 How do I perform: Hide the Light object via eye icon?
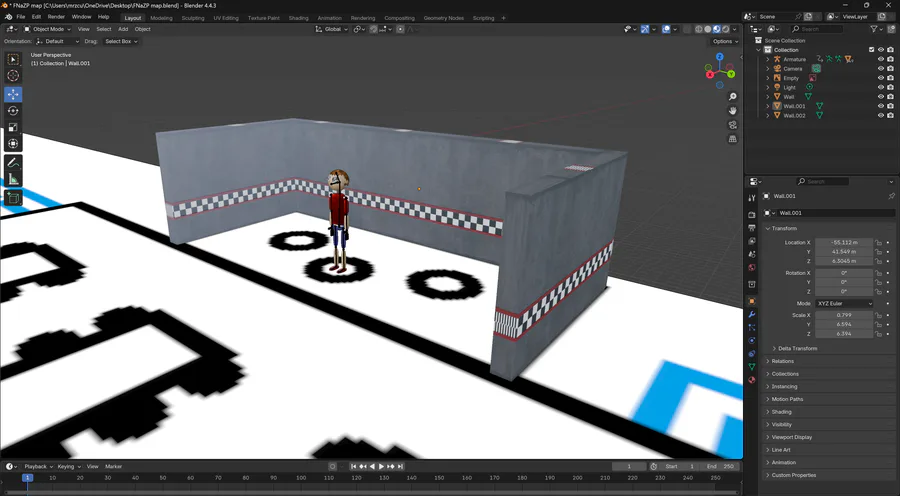[x=881, y=87]
